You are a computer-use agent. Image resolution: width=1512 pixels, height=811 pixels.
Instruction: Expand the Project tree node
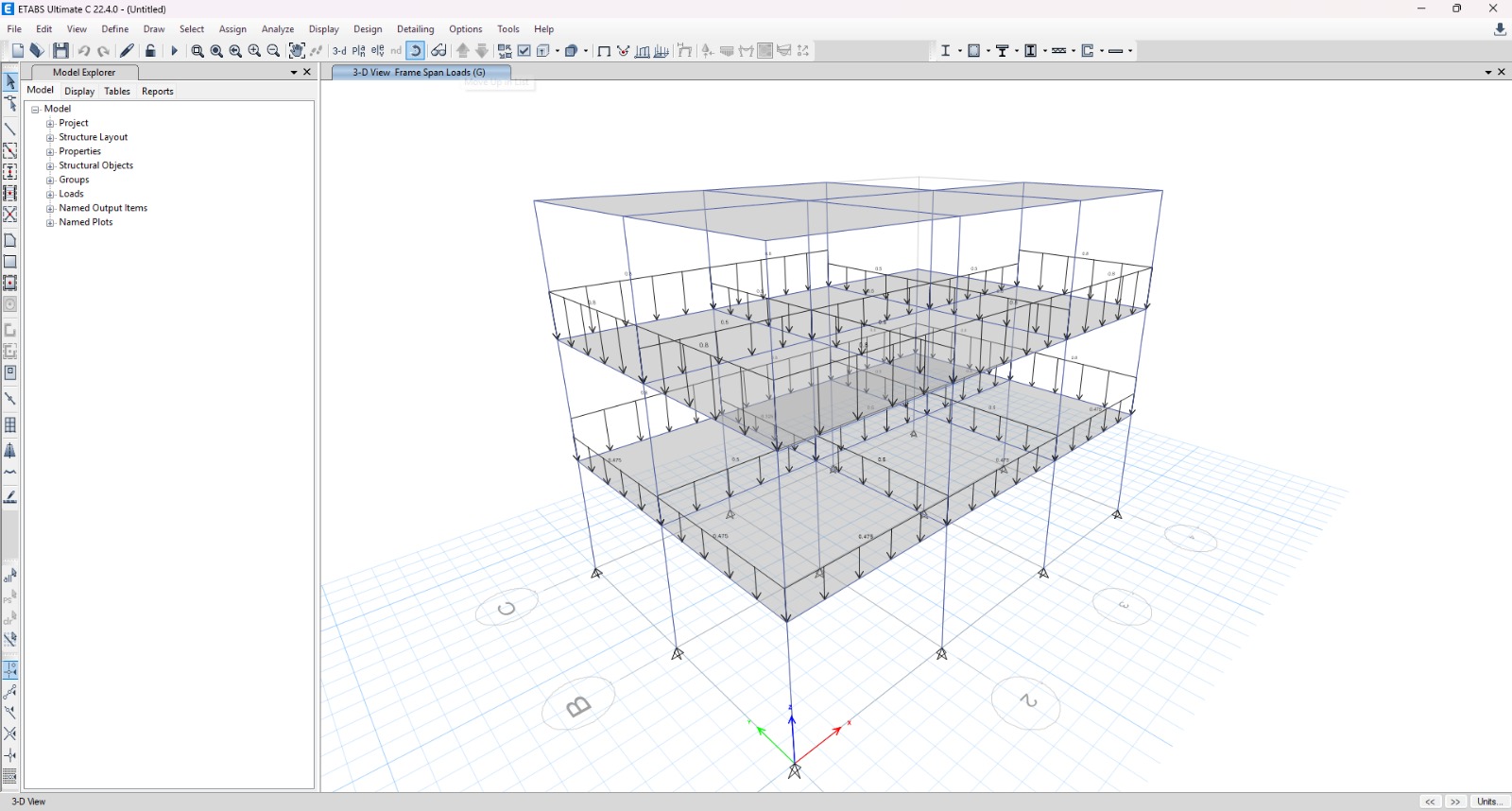click(50, 124)
